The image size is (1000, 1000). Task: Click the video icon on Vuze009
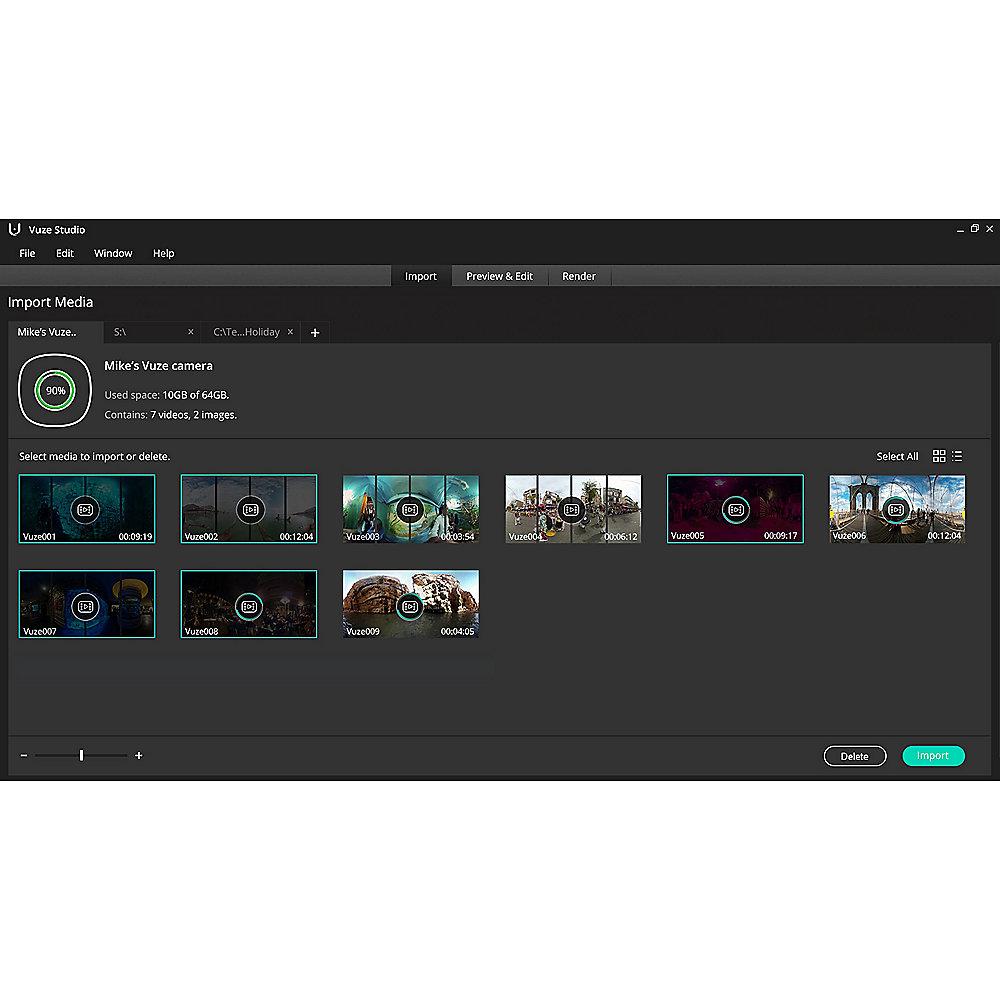click(409, 607)
